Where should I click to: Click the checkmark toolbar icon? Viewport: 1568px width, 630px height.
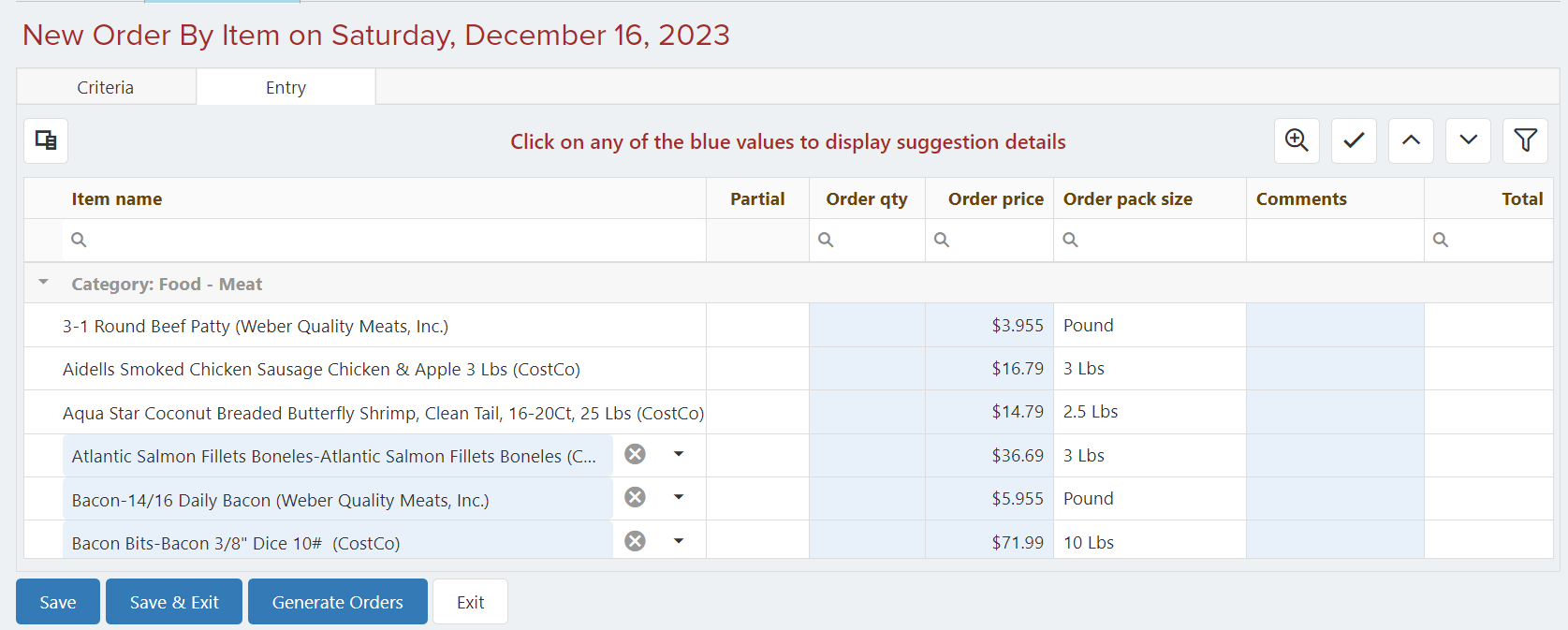tap(1354, 141)
